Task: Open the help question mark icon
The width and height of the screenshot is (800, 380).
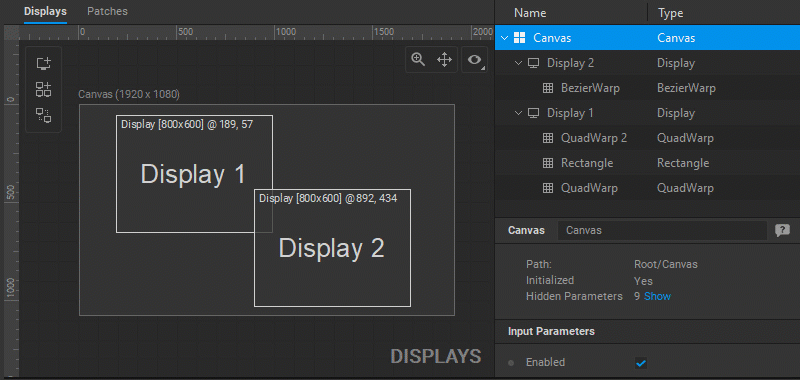Action: coord(782,231)
